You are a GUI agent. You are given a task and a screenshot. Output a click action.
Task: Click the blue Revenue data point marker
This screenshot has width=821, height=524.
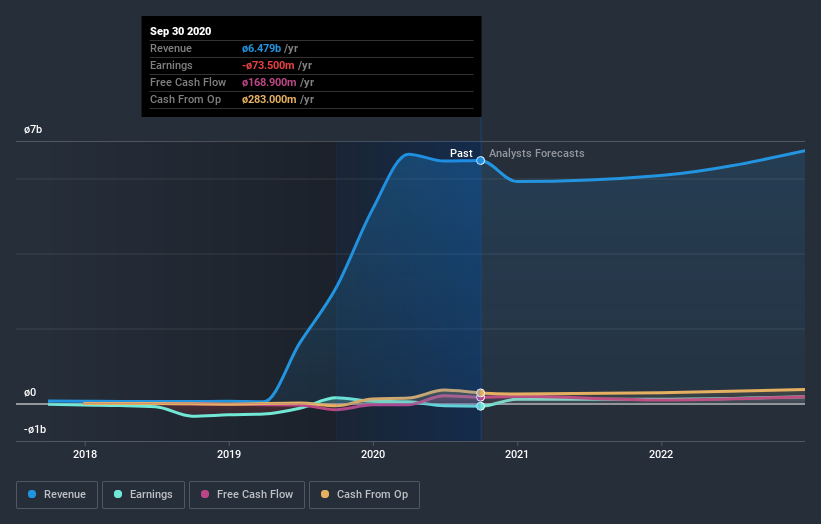(x=481, y=160)
